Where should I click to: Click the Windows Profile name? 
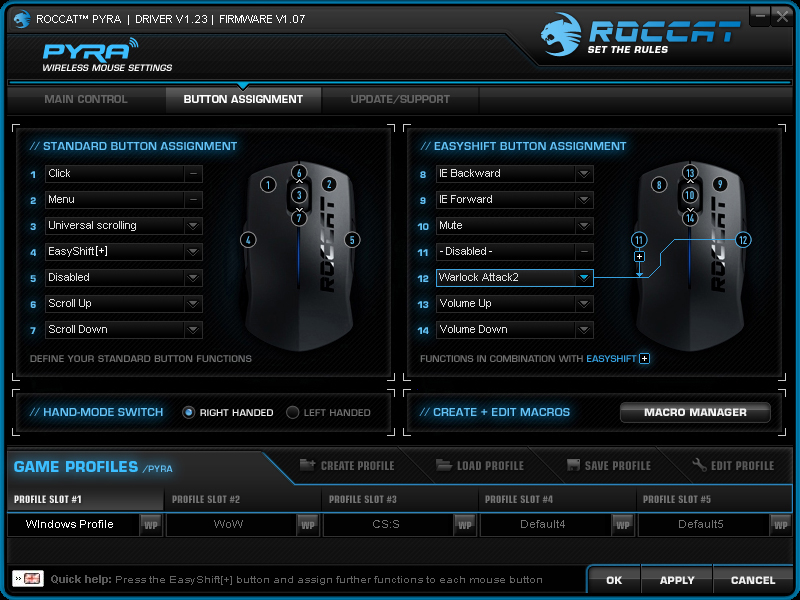(x=69, y=524)
